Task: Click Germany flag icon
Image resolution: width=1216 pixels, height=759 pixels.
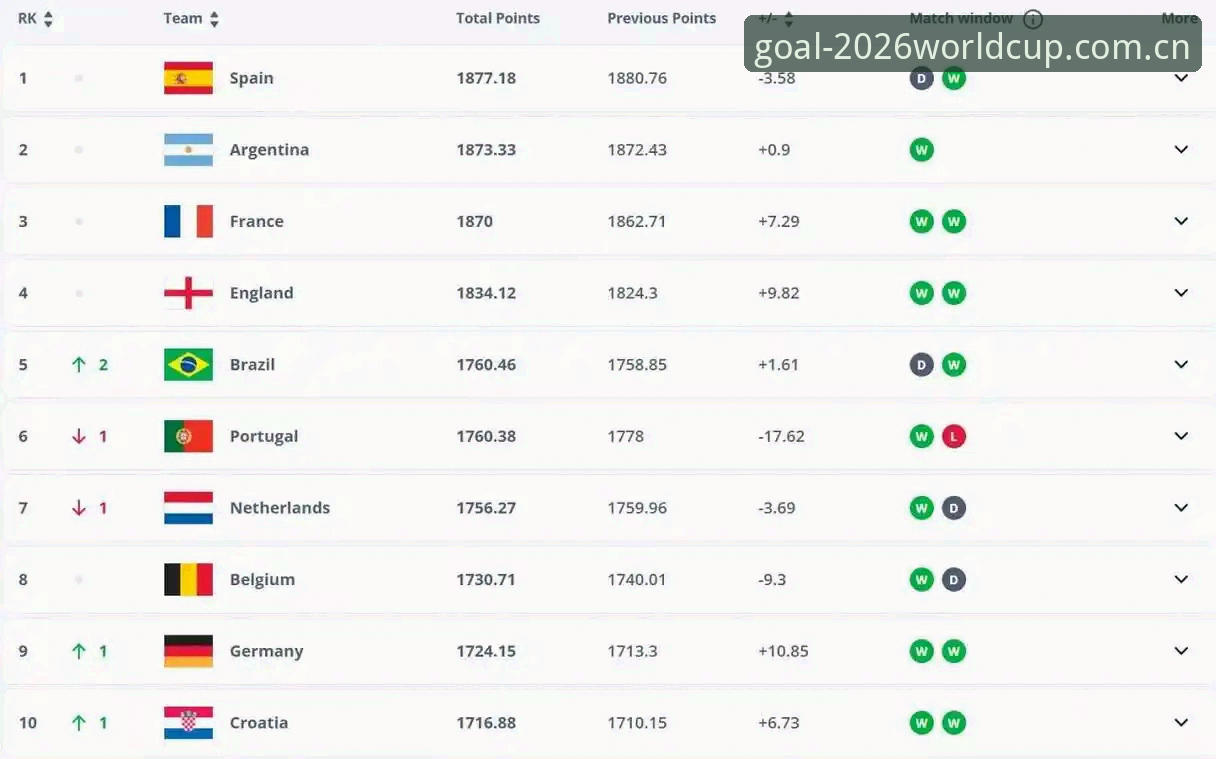Action: 188,651
